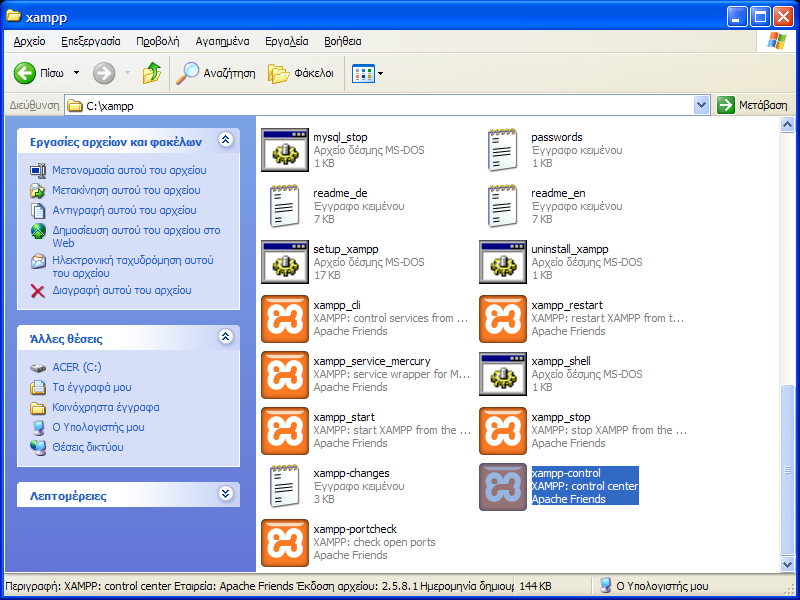
Task: Go up one folder level
Action: pyautogui.click(x=152, y=73)
